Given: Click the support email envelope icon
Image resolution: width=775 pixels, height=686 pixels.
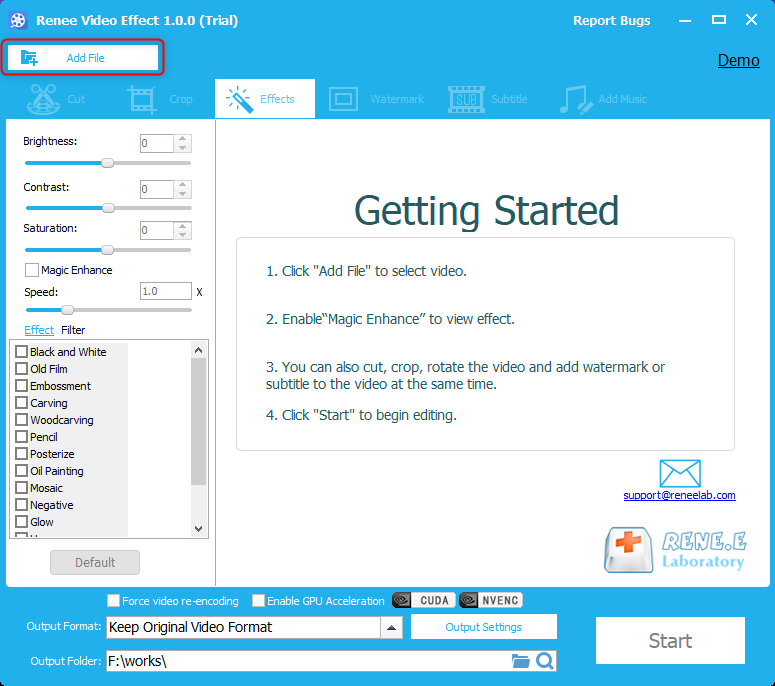Looking at the screenshot, I should [x=680, y=473].
